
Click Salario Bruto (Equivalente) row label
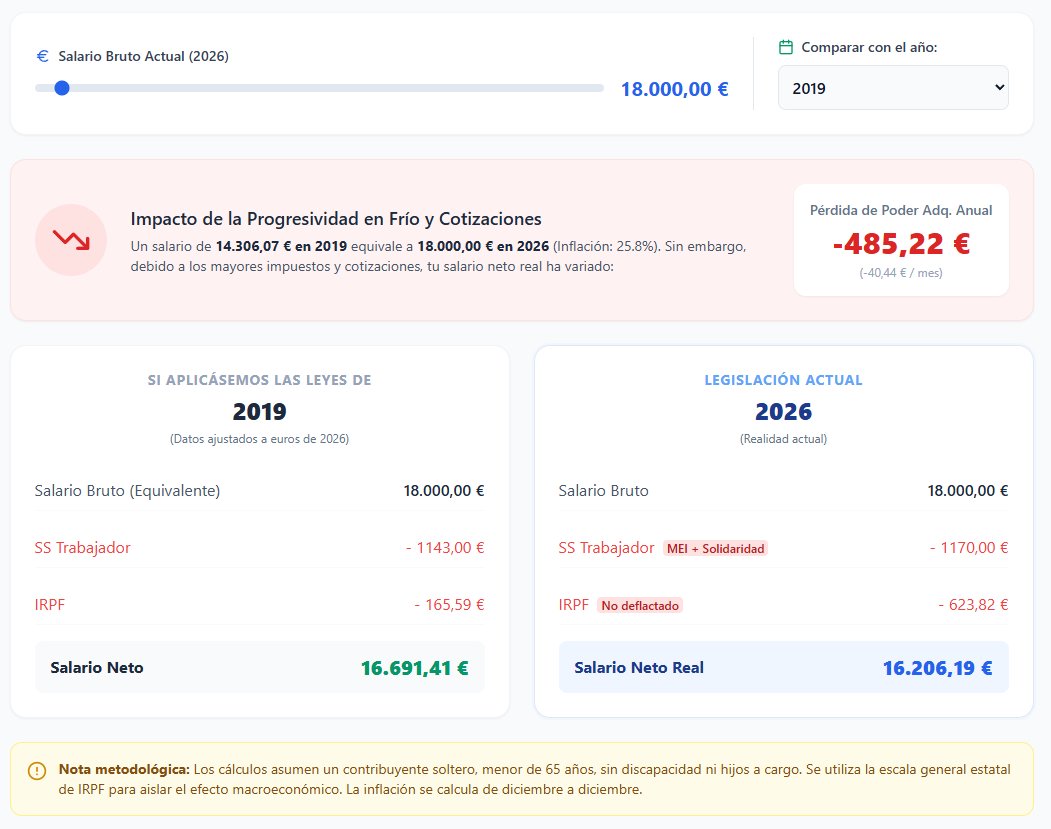tap(127, 491)
